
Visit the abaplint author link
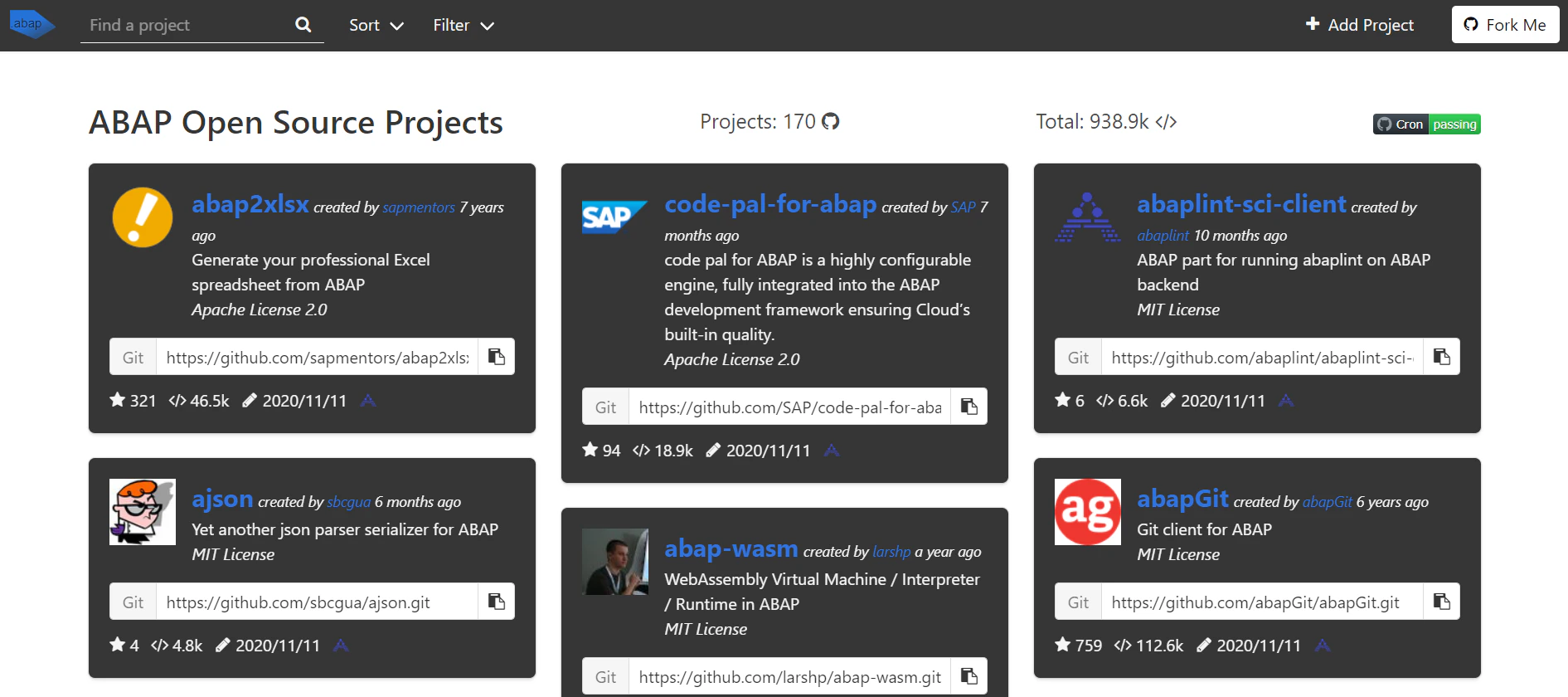tap(1163, 236)
